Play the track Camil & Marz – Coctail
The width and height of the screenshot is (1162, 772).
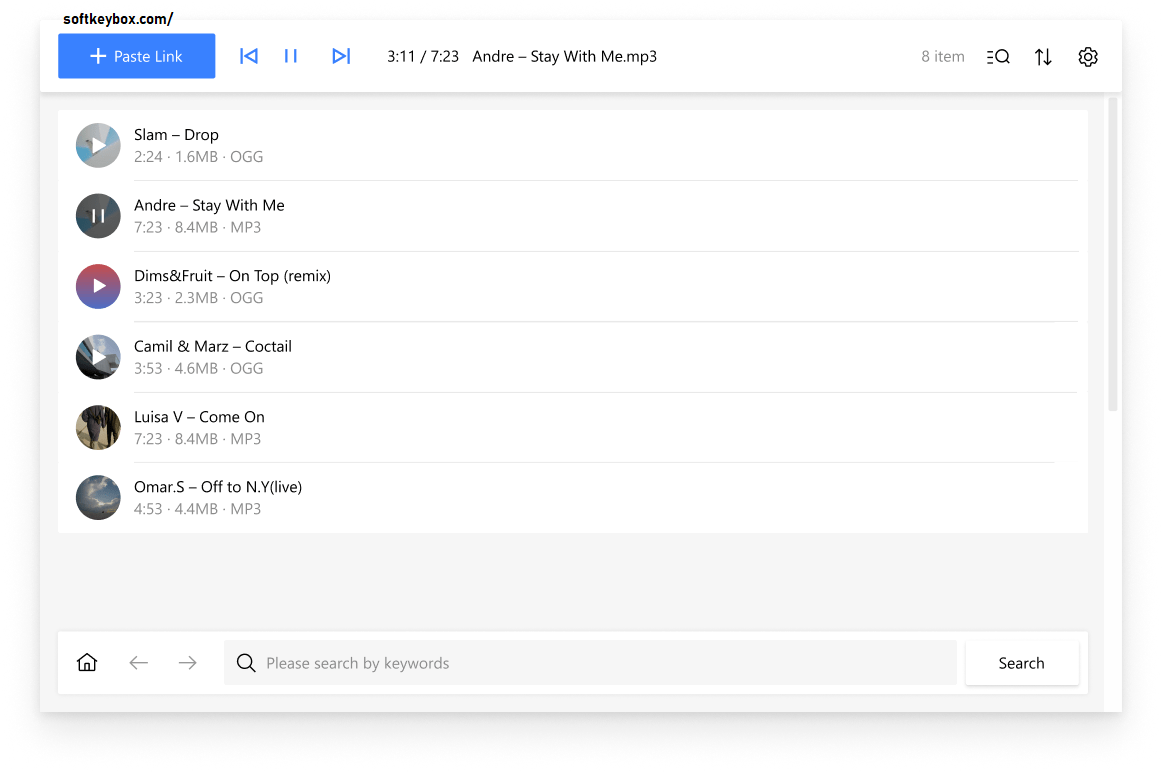[x=97, y=357]
